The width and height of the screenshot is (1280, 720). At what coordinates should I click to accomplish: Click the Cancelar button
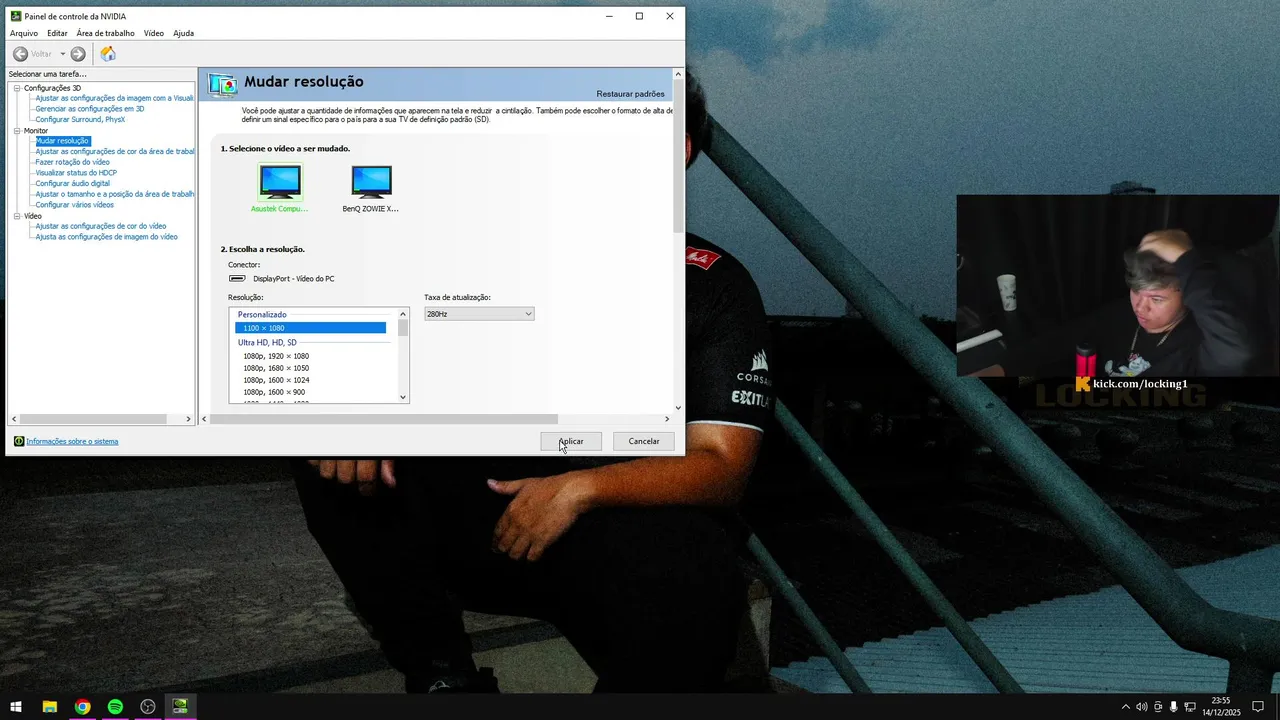point(644,441)
